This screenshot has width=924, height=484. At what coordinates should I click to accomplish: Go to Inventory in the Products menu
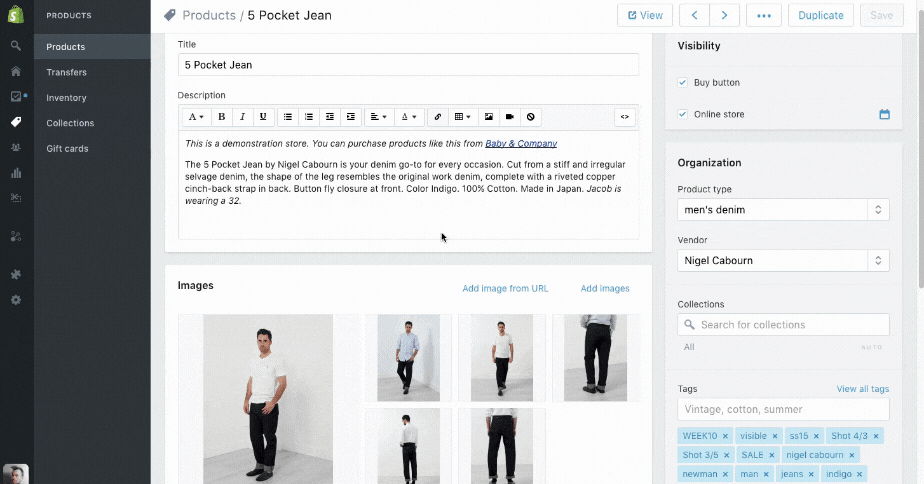pyautogui.click(x=66, y=98)
